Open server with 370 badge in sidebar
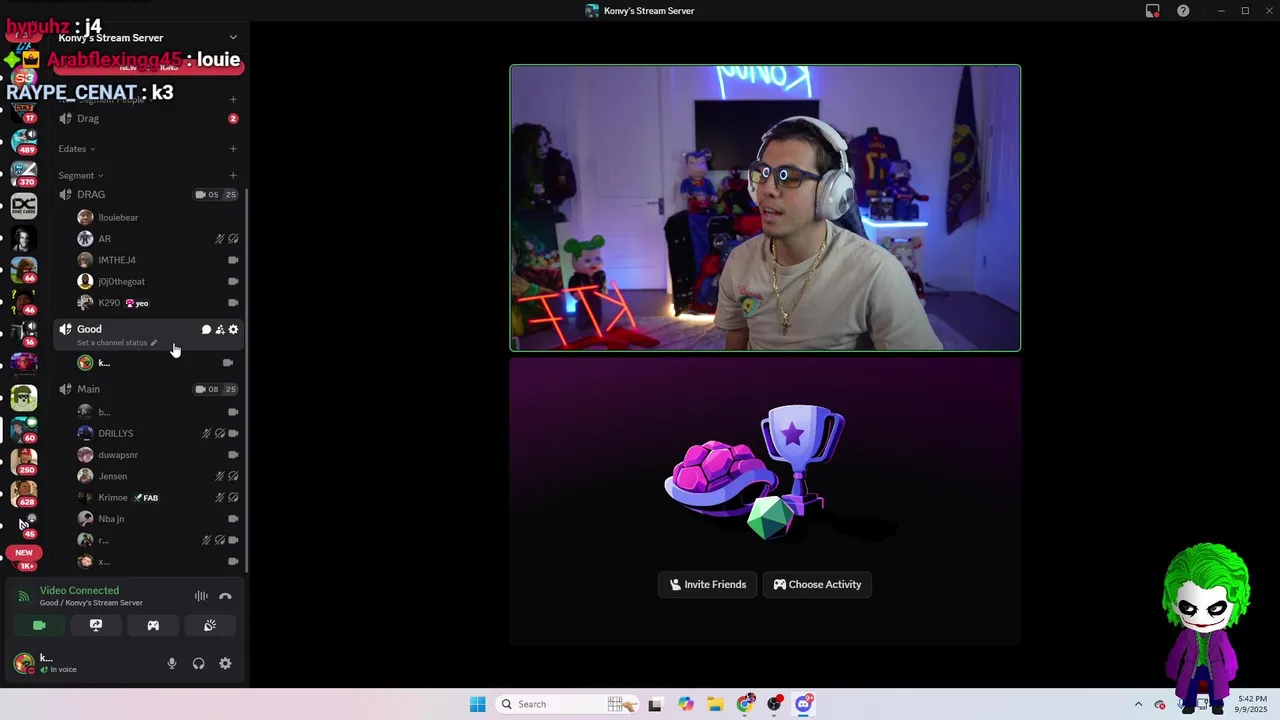 [24, 174]
